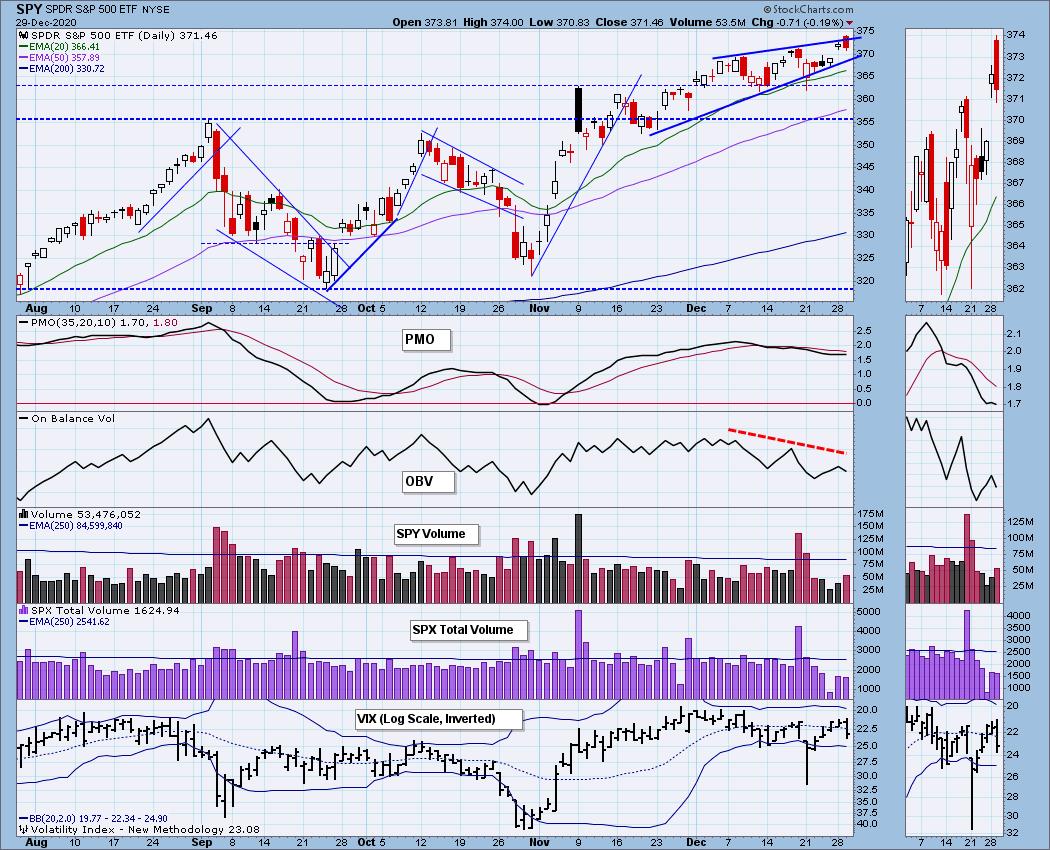Click the Sep label on top date axis

[202, 308]
